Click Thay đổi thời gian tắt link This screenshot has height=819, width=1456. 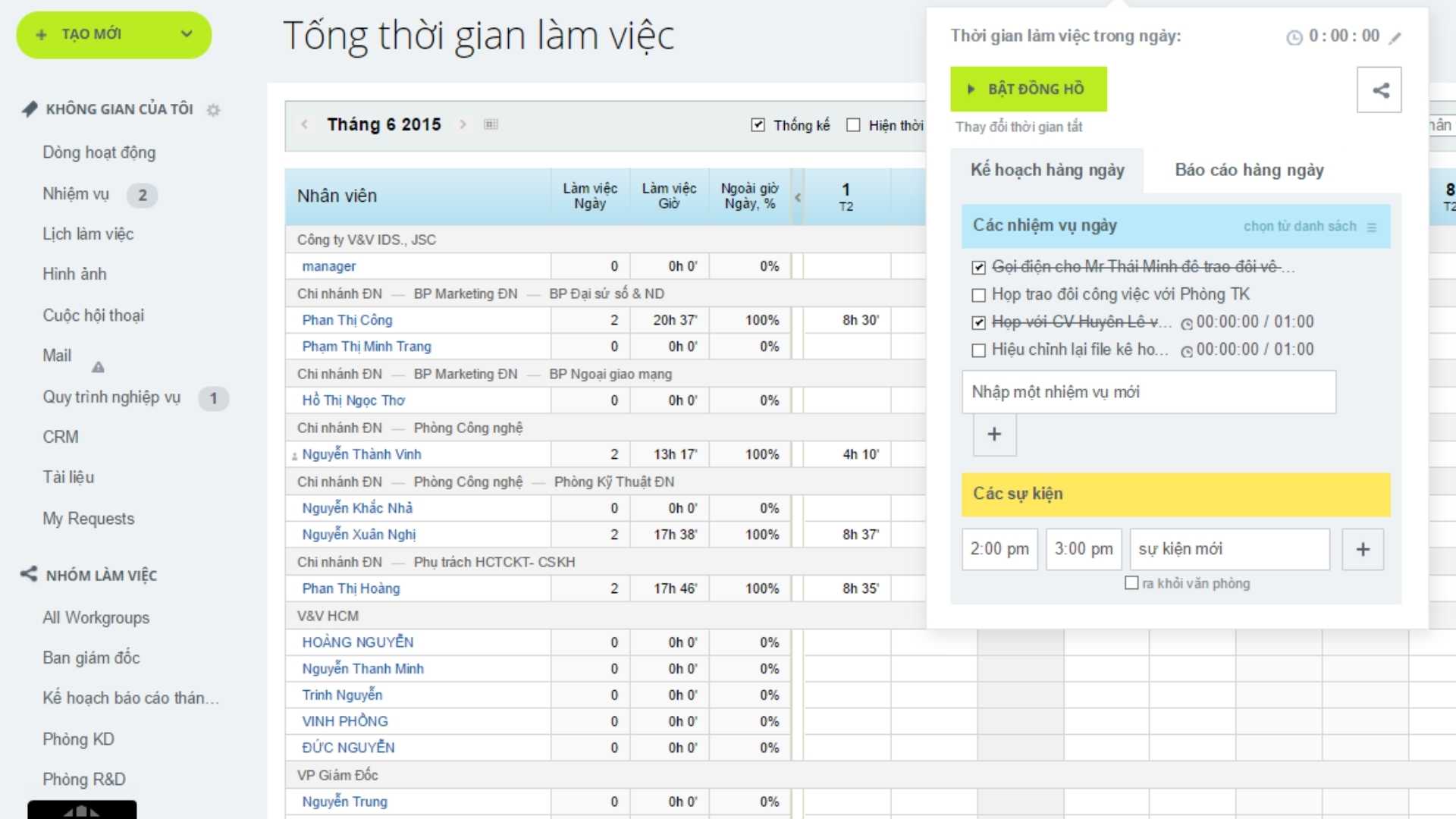point(1018,127)
